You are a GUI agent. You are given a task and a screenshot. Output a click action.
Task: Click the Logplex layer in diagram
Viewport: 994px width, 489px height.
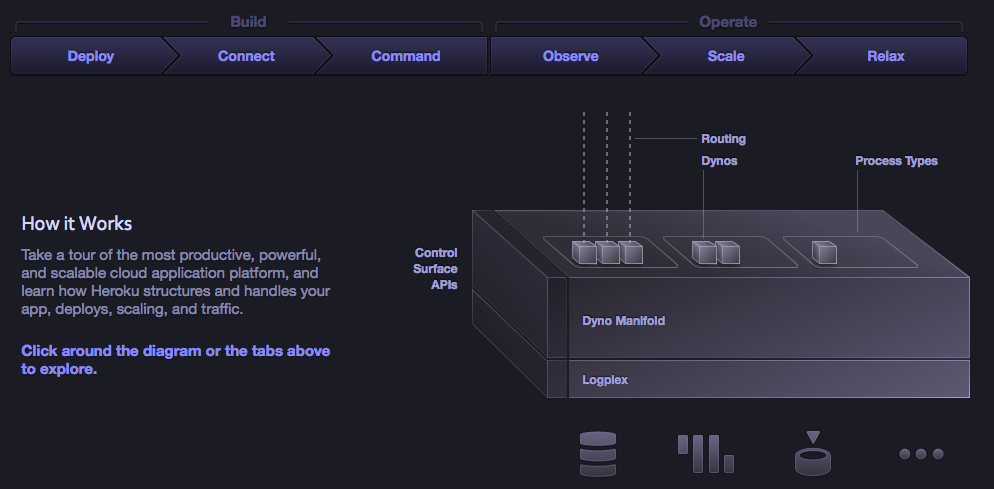pyautogui.click(x=768, y=379)
